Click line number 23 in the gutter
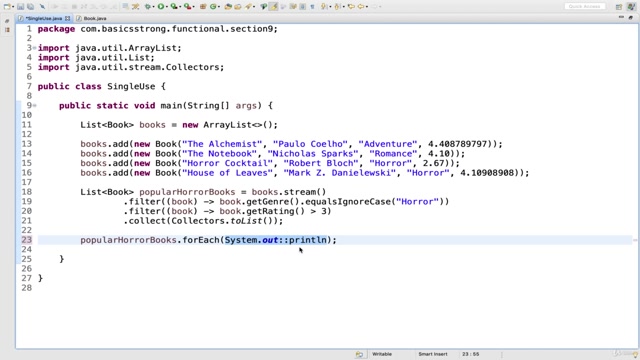This screenshot has height=360, width=640. click(27, 240)
